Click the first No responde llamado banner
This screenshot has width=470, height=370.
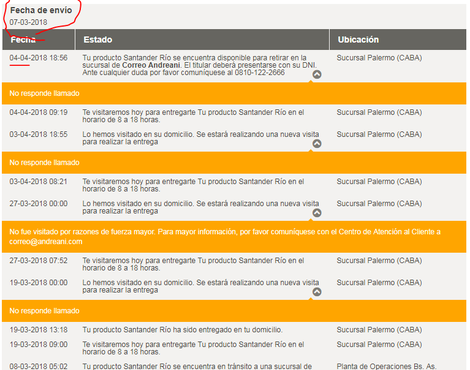click(234, 93)
